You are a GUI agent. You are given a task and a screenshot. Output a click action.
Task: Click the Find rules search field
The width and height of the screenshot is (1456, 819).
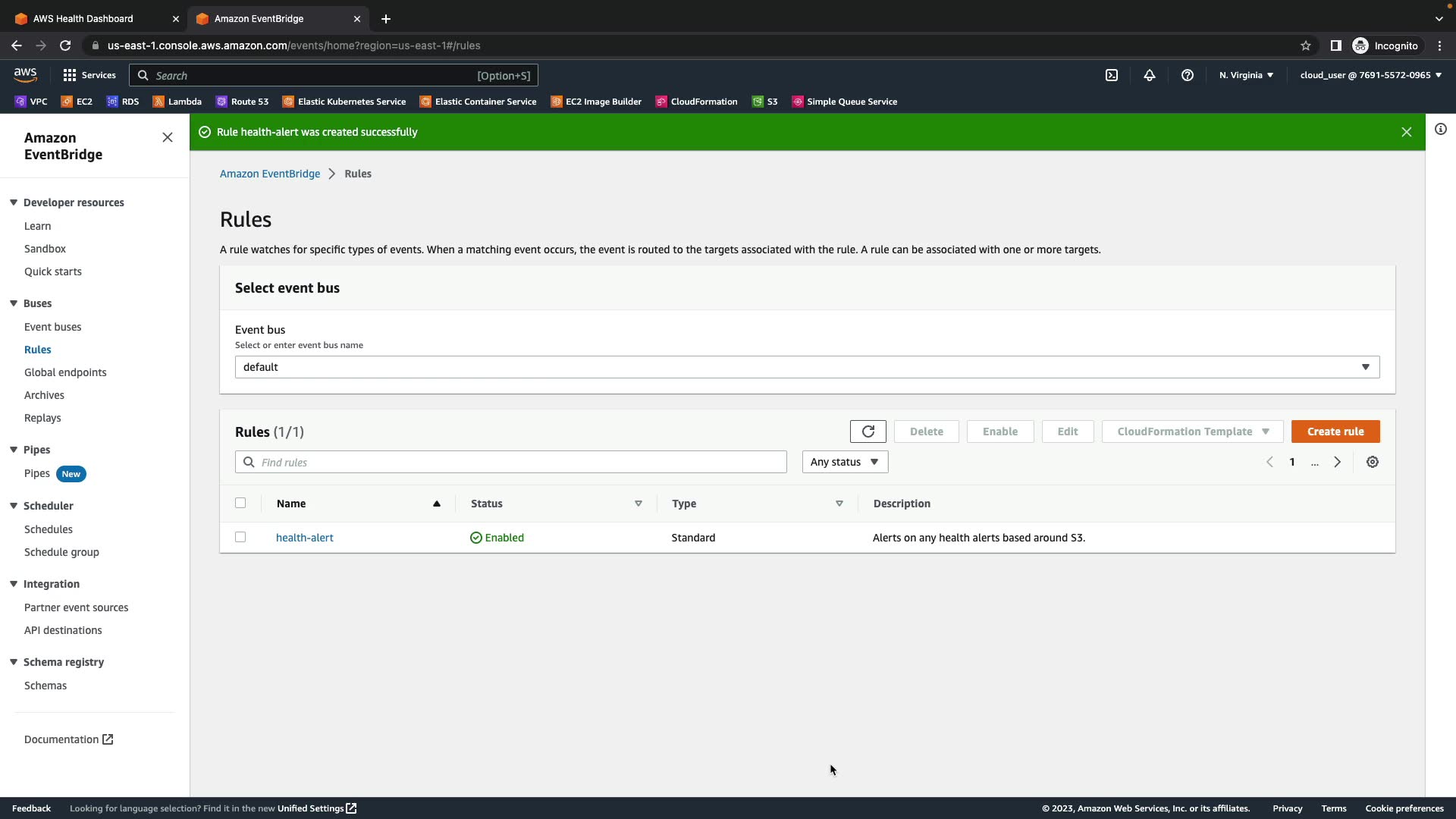[x=519, y=462]
